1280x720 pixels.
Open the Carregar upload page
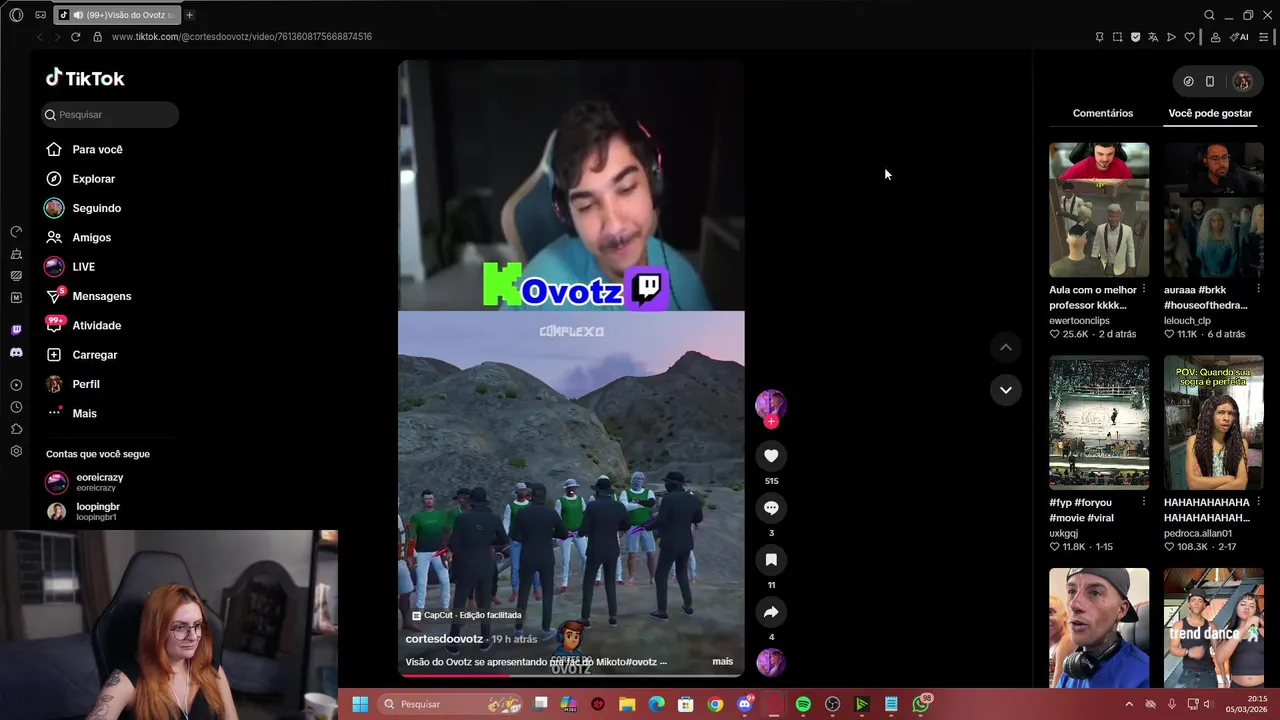(x=81, y=355)
